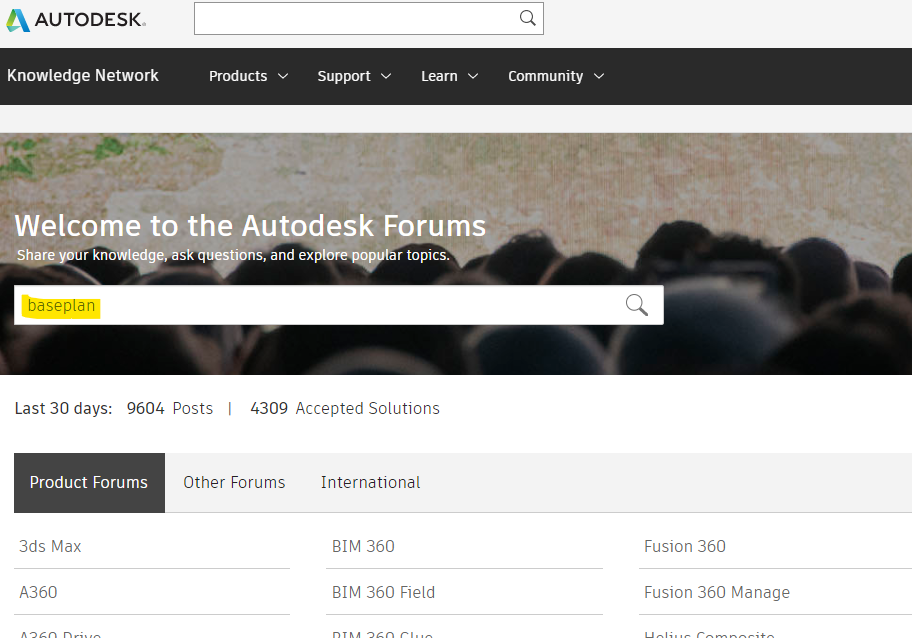Open the Knowledge Network link
This screenshot has height=638, width=912.
pos(82,75)
